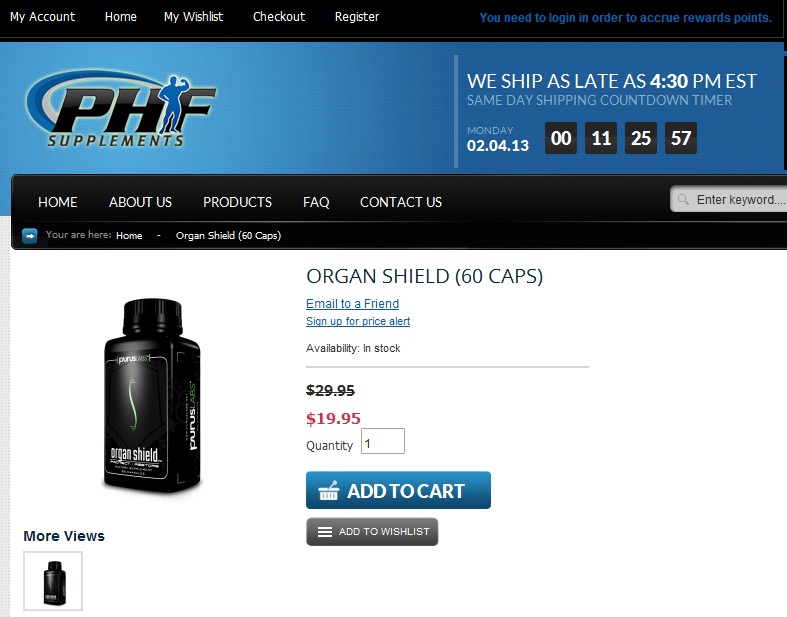Open the FAQ navigation item
Image resolution: width=787 pixels, height=617 pixels.
point(316,202)
